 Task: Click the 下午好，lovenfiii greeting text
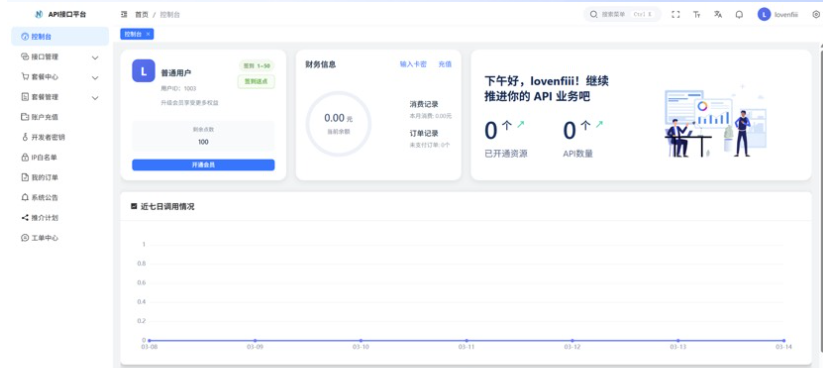tap(546, 89)
